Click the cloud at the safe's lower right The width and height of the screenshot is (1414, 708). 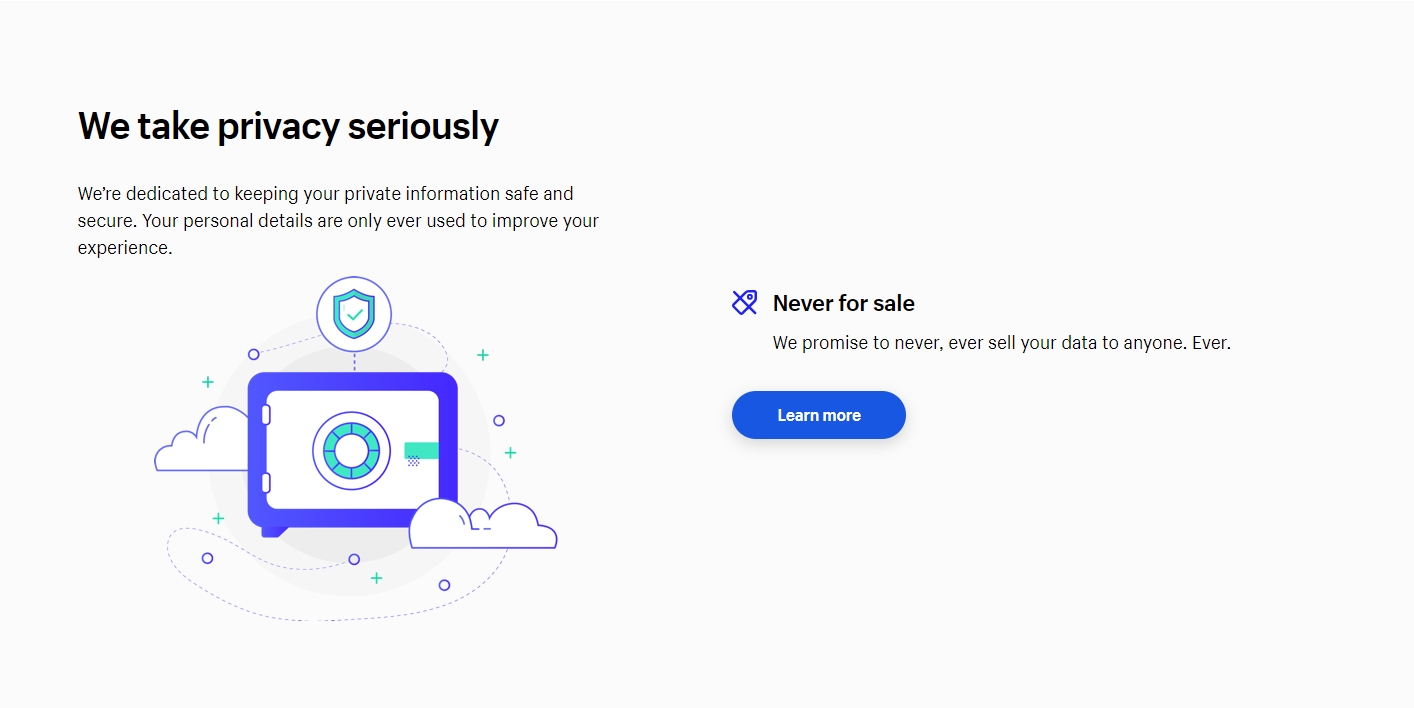(482, 526)
